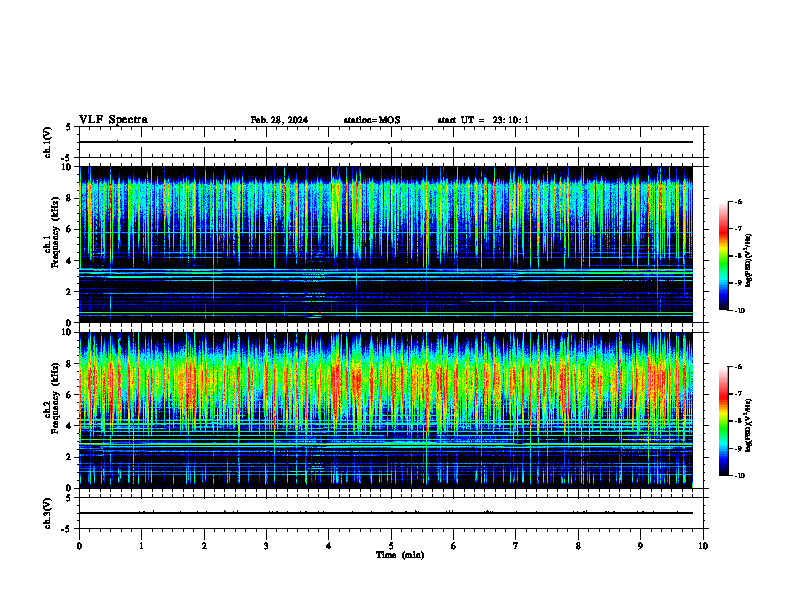
Task: Click the "-9" label on ch.1 color scale
Action: 738,283
